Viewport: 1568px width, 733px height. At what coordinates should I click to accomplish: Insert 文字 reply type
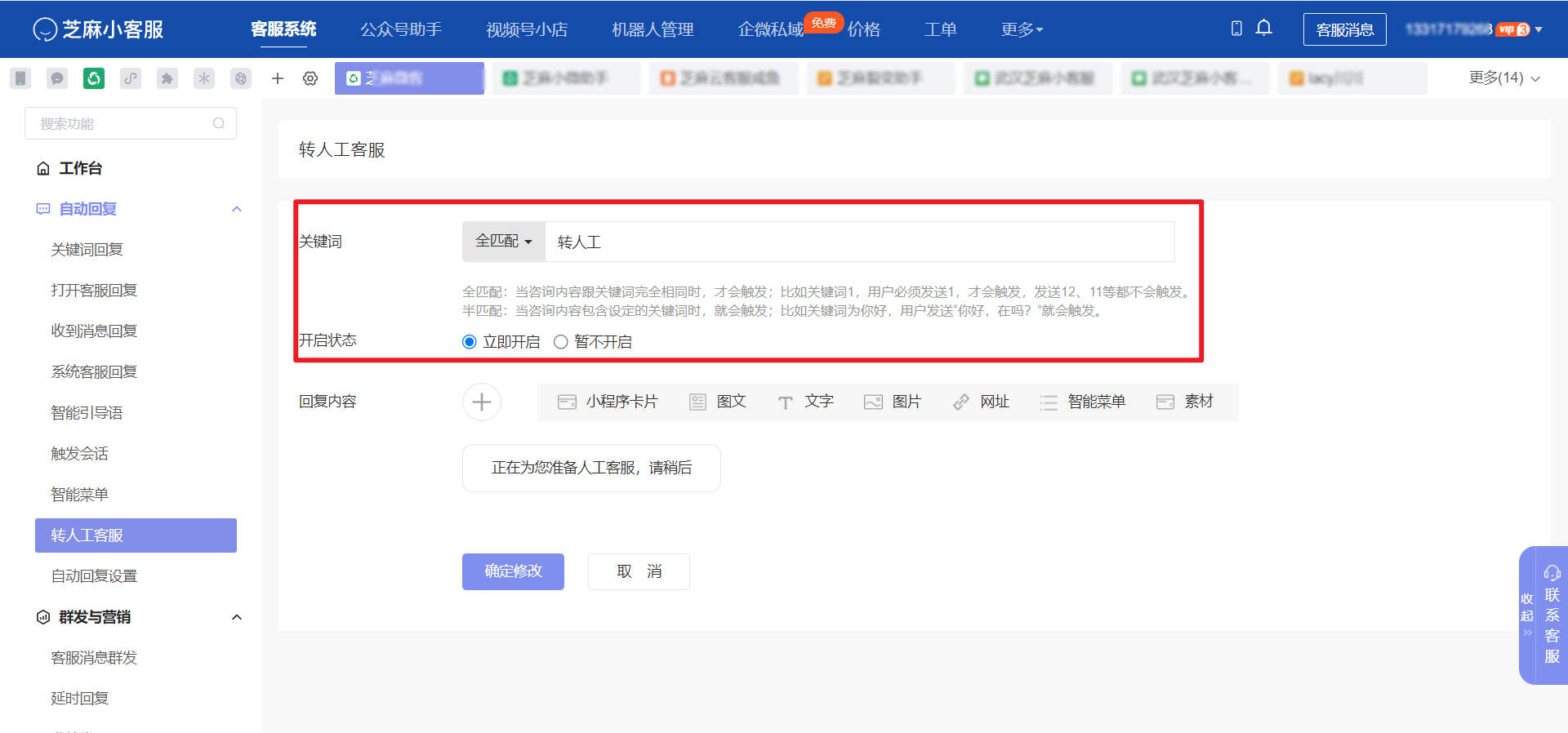pyautogui.click(x=805, y=402)
